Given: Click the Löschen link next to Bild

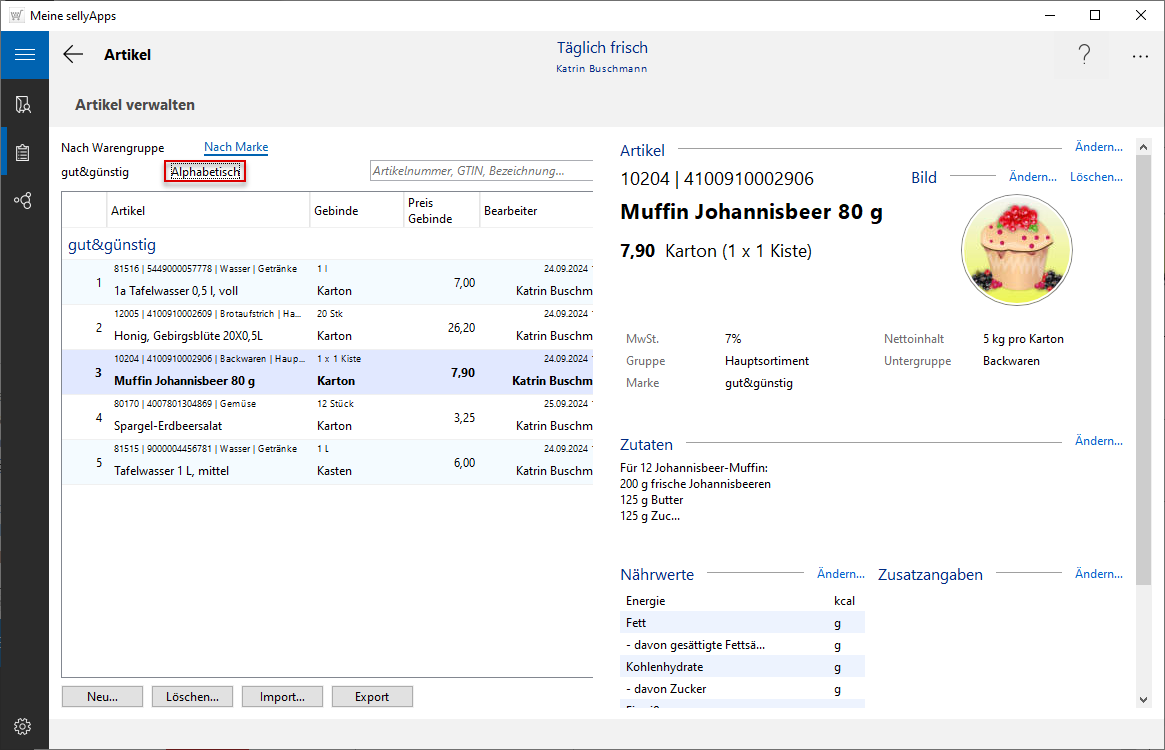Looking at the screenshot, I should click(1096, 177).
